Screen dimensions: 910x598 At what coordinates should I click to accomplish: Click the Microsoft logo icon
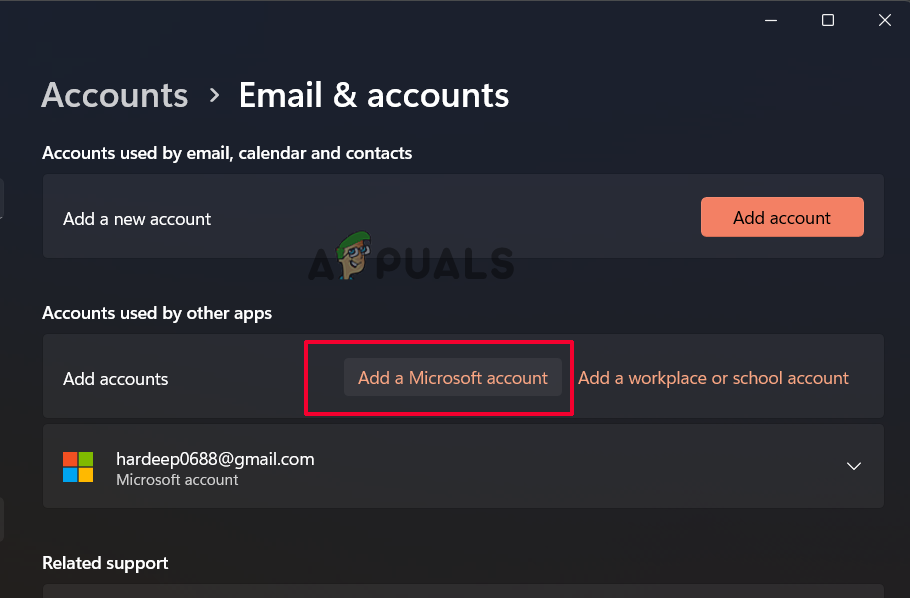(x=78, y=467)
